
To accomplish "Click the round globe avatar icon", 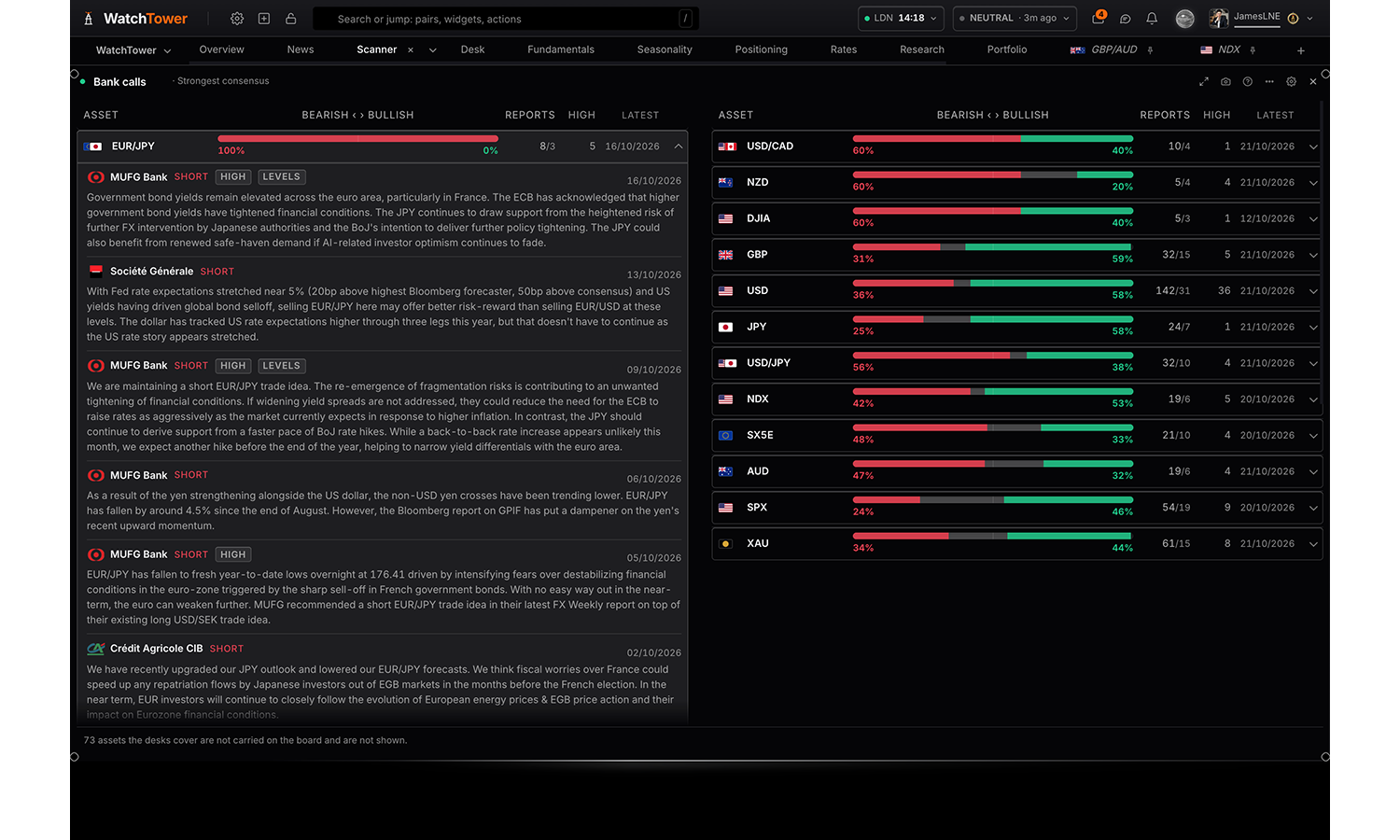I will tap(1184, 19).
